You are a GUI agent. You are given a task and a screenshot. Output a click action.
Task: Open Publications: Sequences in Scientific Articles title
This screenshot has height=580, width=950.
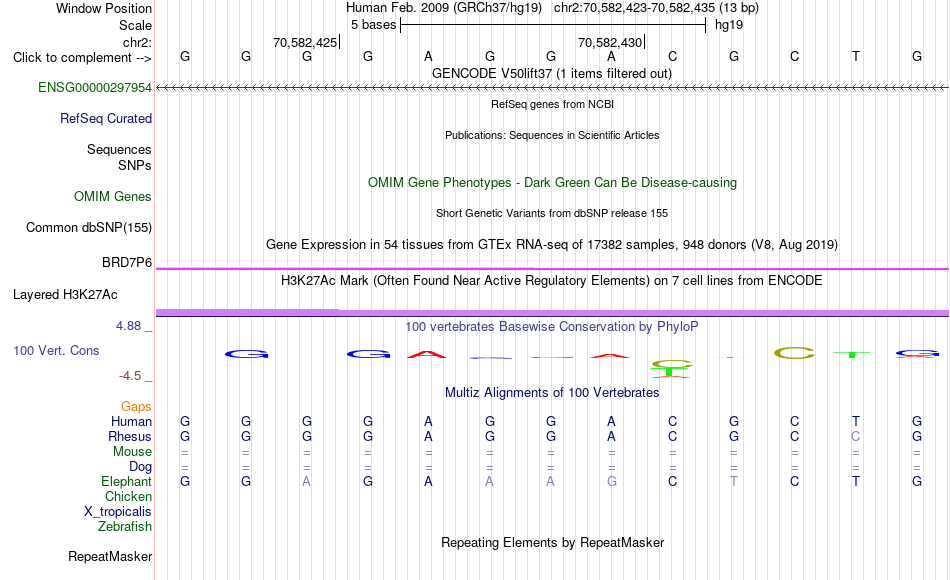click(552, 135)
